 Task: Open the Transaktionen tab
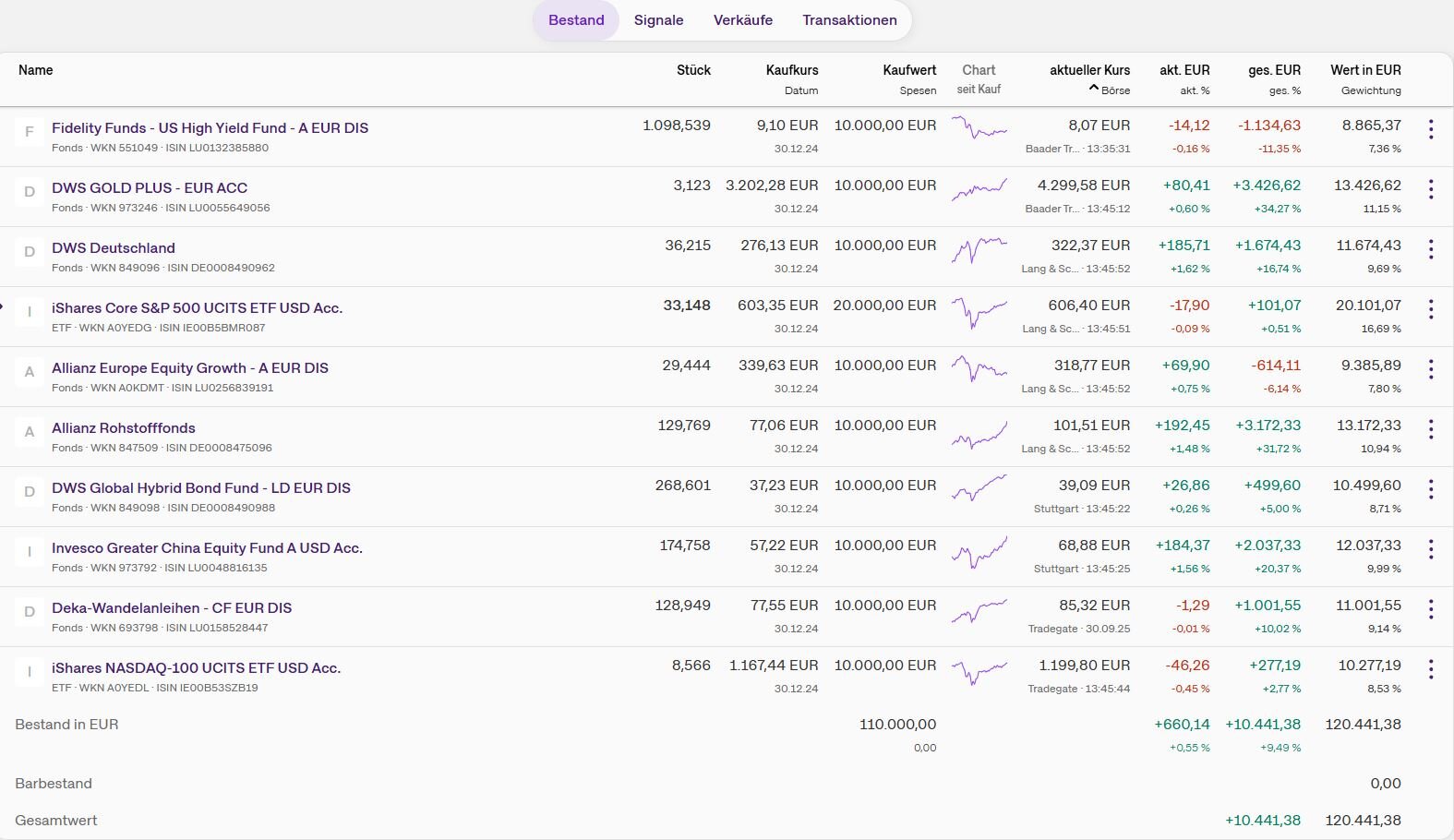(849, 20)
